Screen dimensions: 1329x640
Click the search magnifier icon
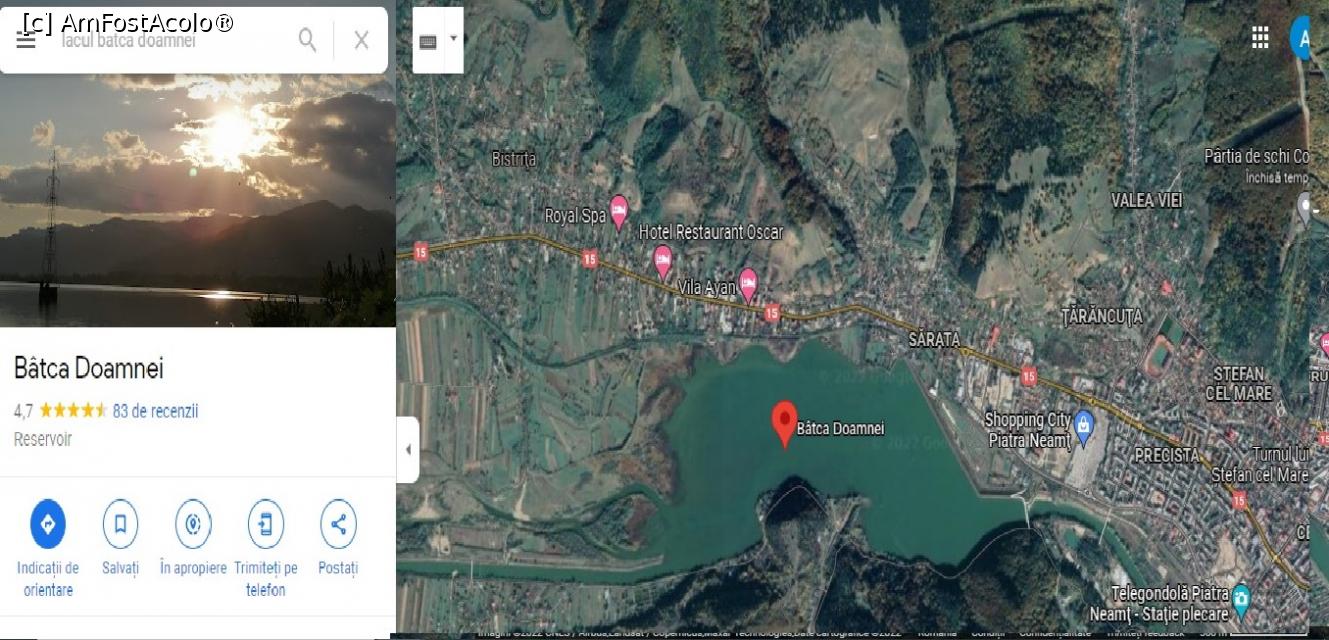(308, 40)
